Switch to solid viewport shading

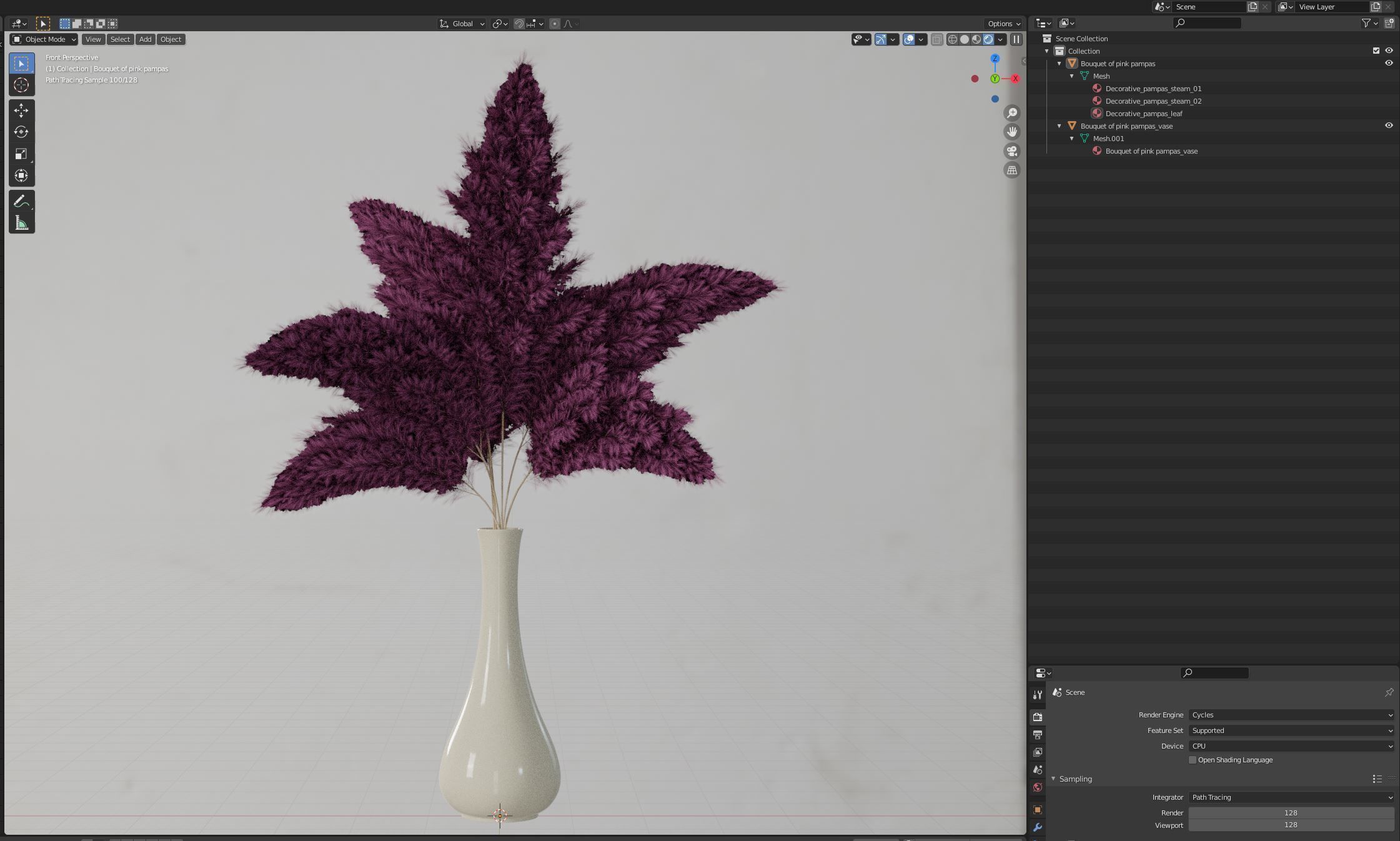[965, 39]
